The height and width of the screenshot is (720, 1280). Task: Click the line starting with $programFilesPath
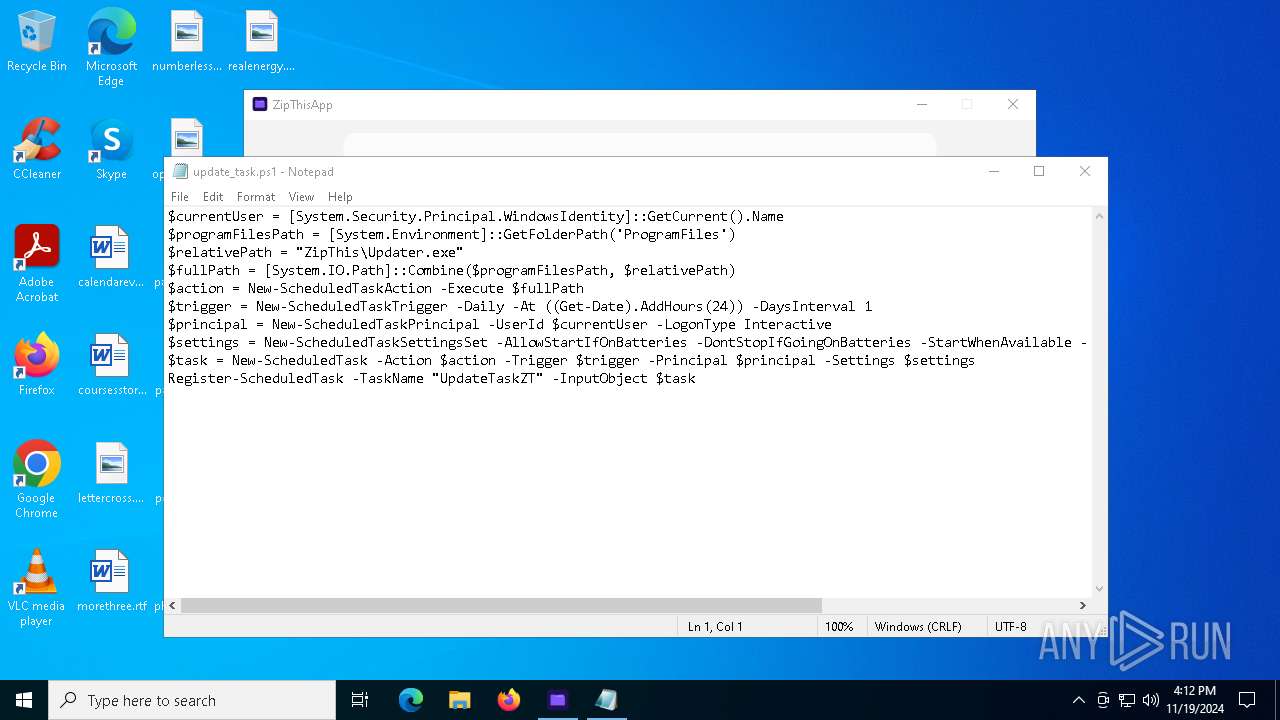coord(452,234)
